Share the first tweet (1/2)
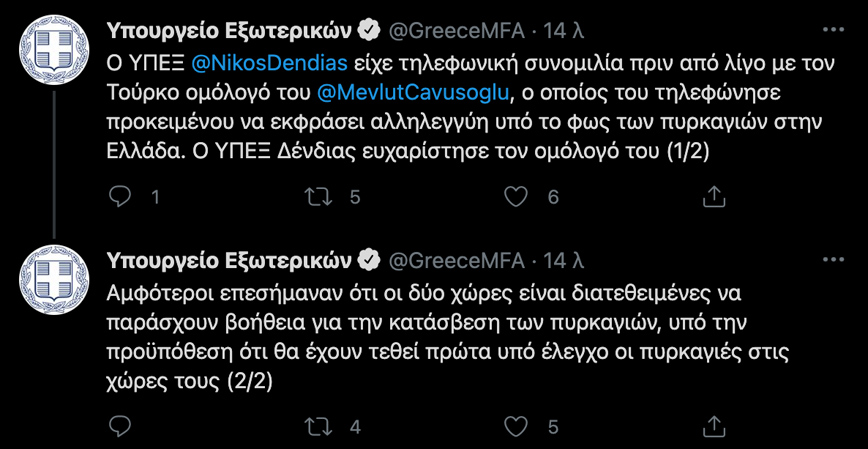This screenshot has height=449, width=868. click(x=713, y=197)
